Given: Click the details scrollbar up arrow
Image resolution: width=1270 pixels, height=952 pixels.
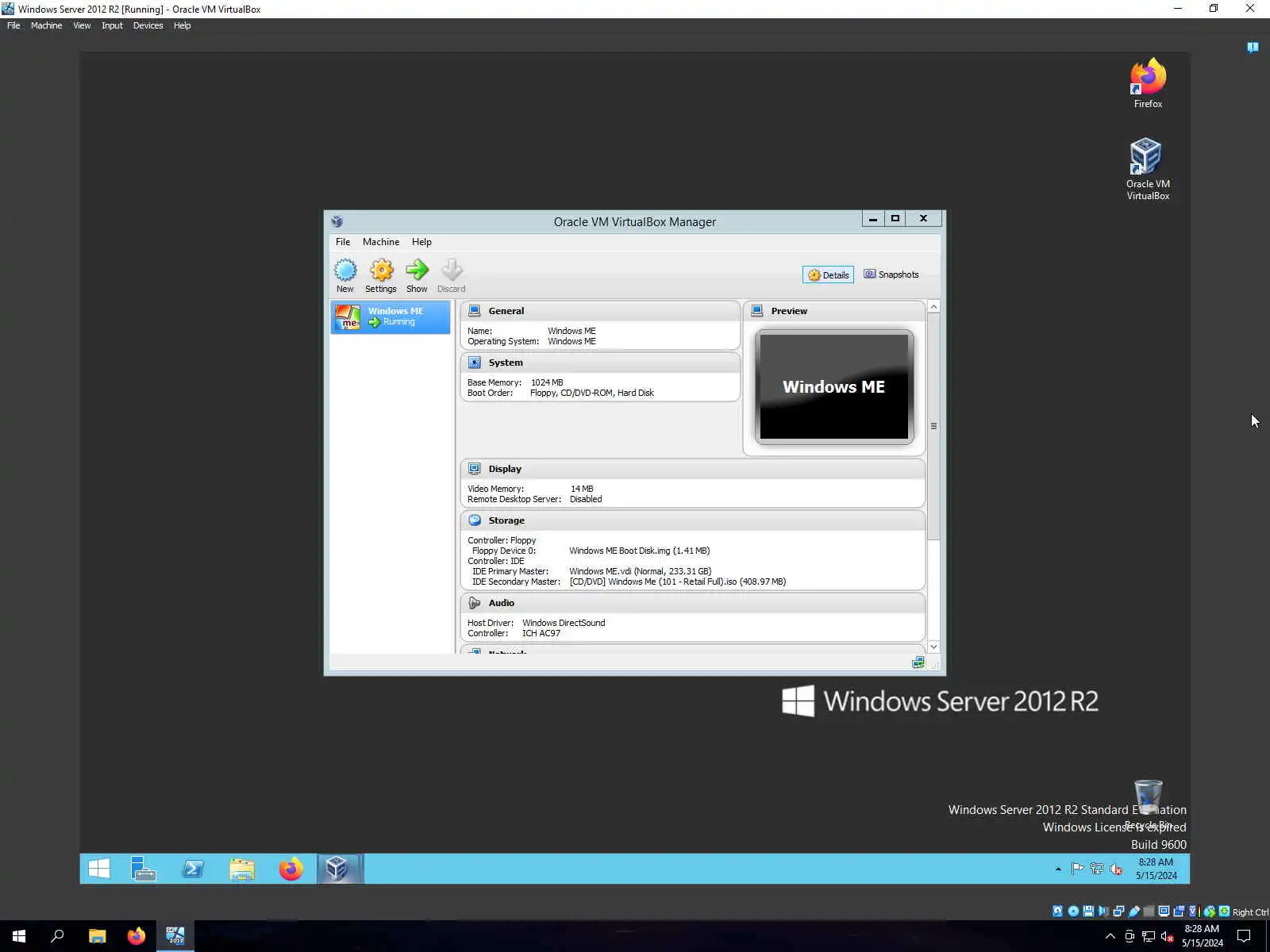Looking at the screenshot, I should click(x=933, y=307).
